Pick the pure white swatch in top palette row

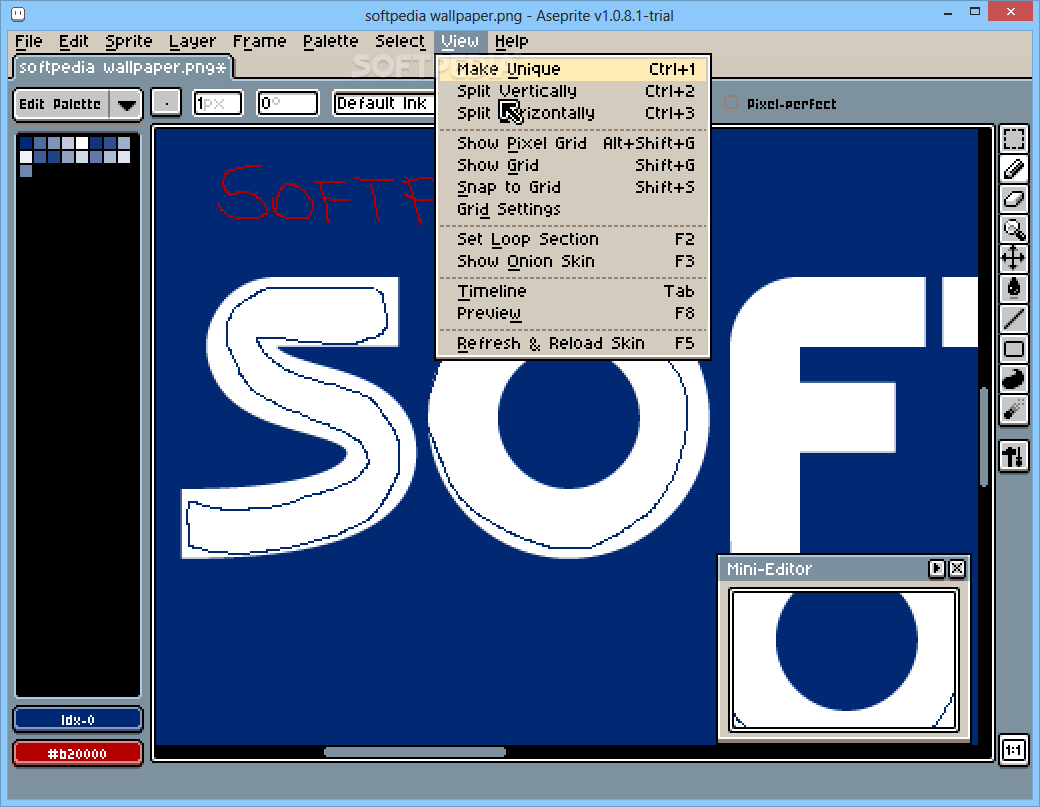[x=82, y=143]
